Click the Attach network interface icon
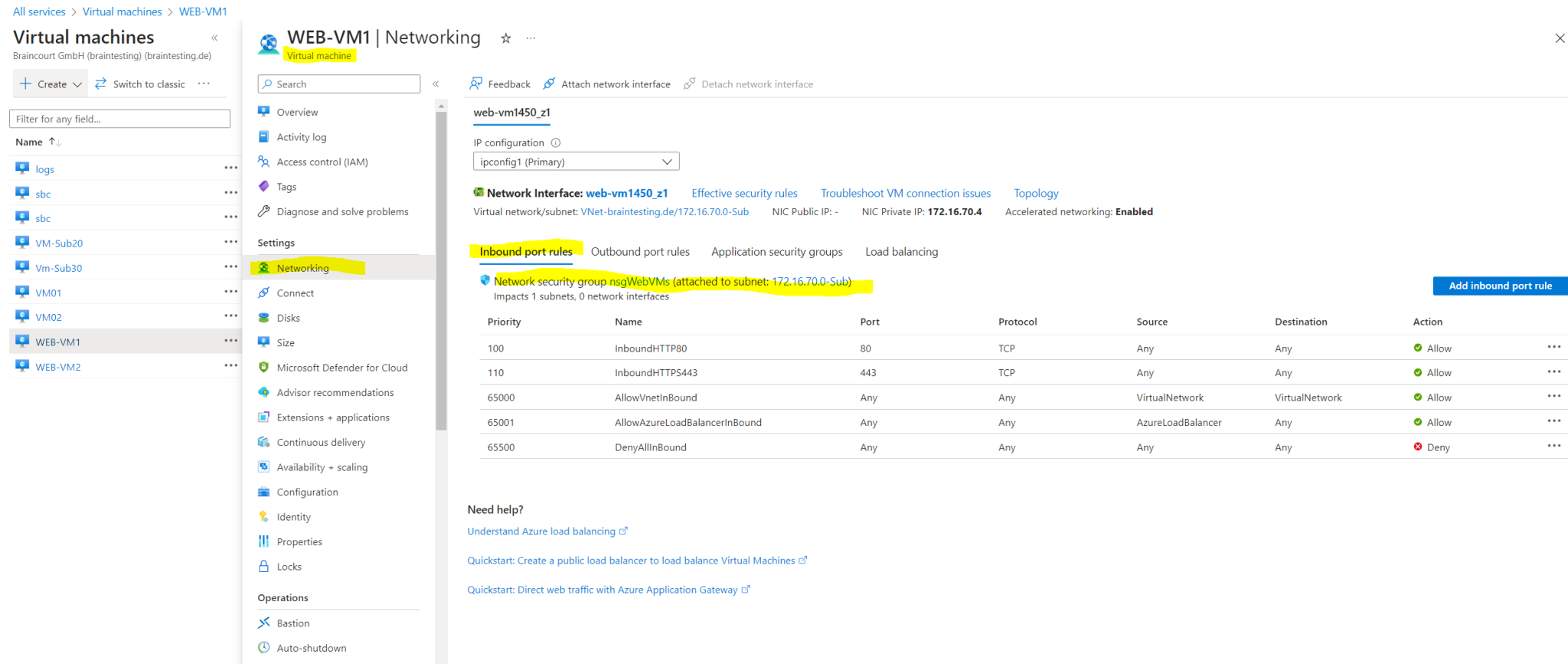1568x664 pixels. (549, 83)
